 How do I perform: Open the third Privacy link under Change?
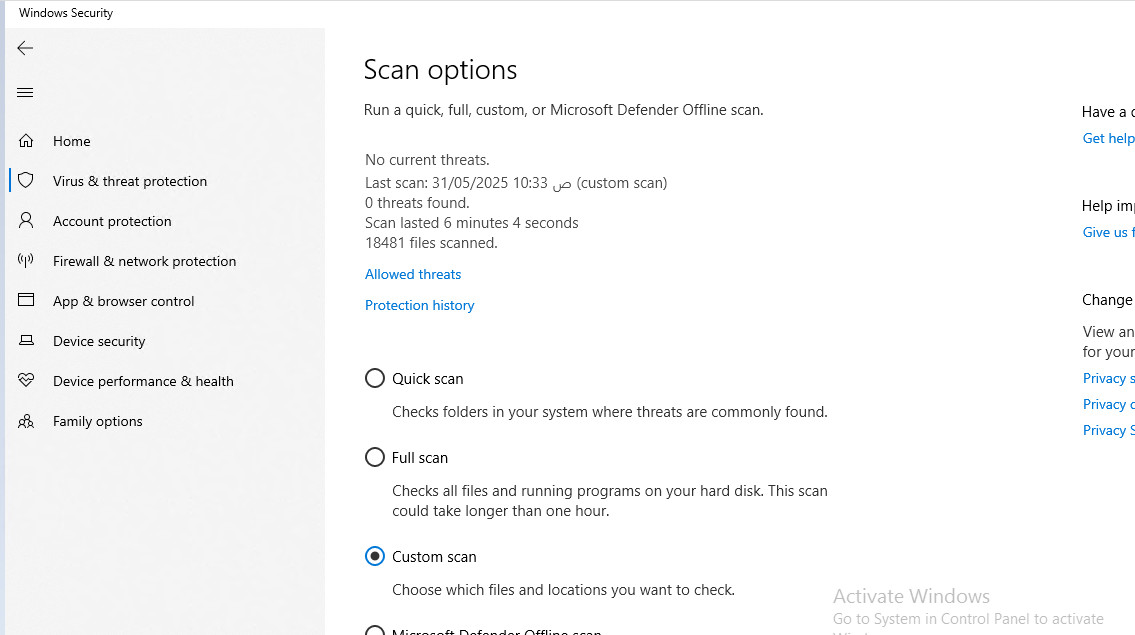(x=1108, y=430)
